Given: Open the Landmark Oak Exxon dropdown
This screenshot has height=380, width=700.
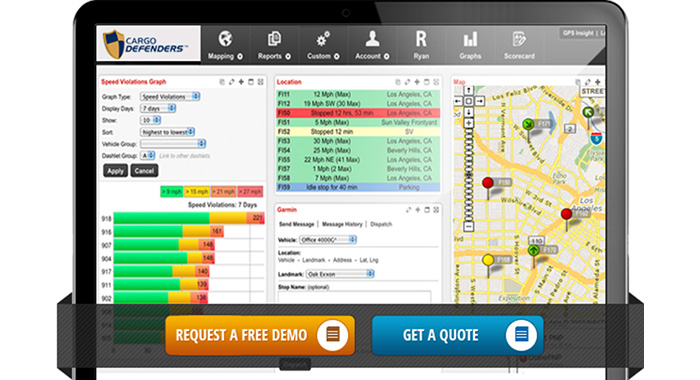Looking at the screenshot, I should (x=340, y=274).
